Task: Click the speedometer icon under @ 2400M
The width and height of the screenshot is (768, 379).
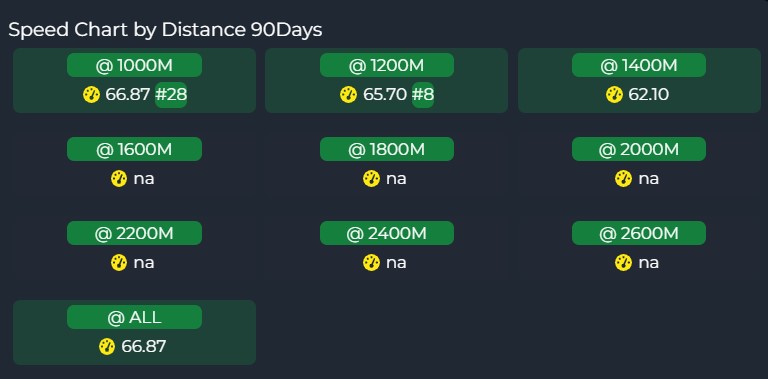Action: tap(371, 263)
